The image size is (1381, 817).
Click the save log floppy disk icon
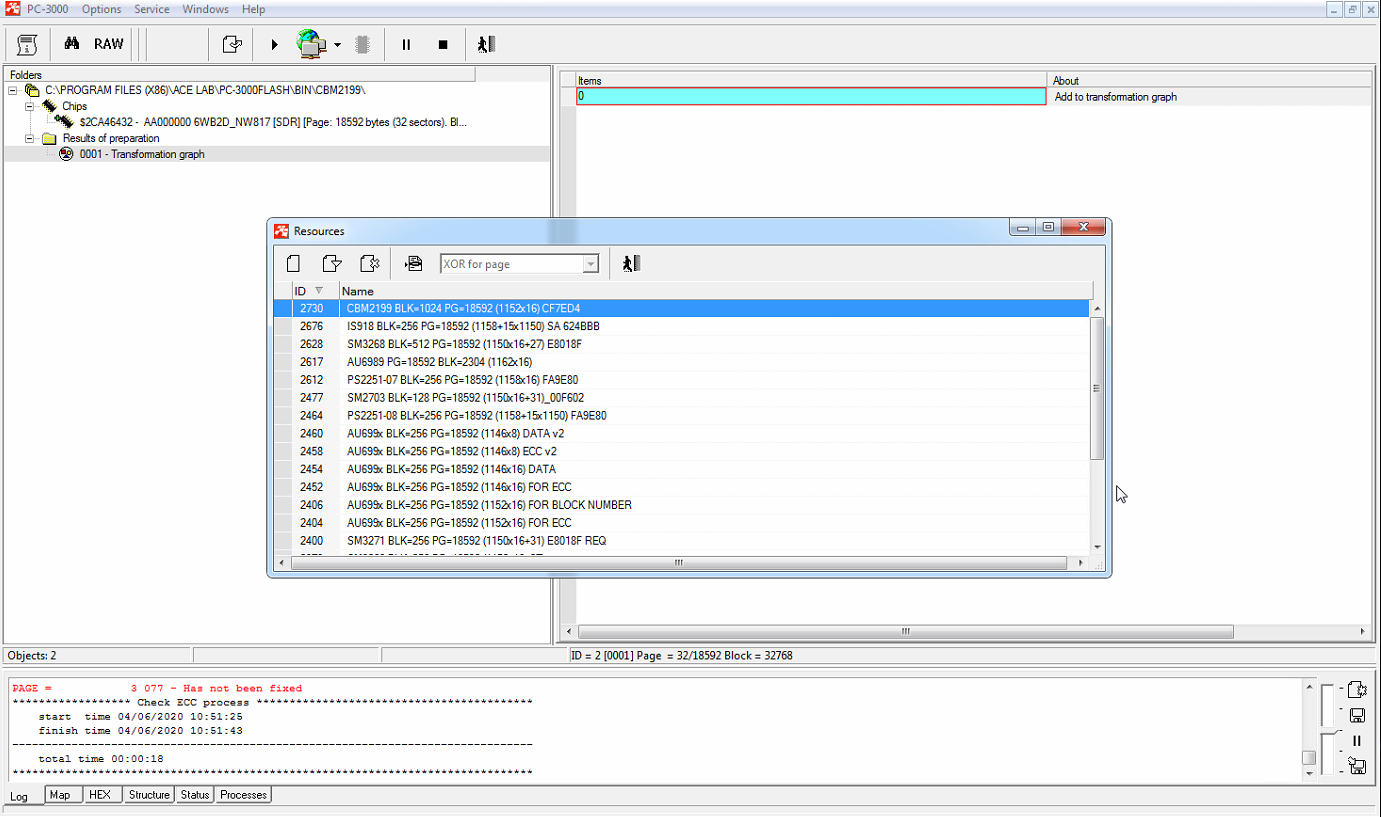pyautogui.click(x=1357, y=715)
